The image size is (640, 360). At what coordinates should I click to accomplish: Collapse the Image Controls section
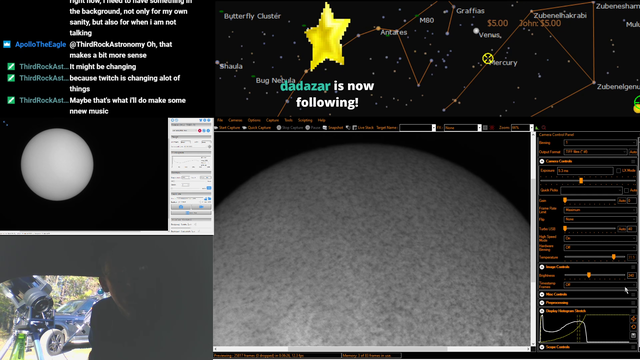coord(542,267)
